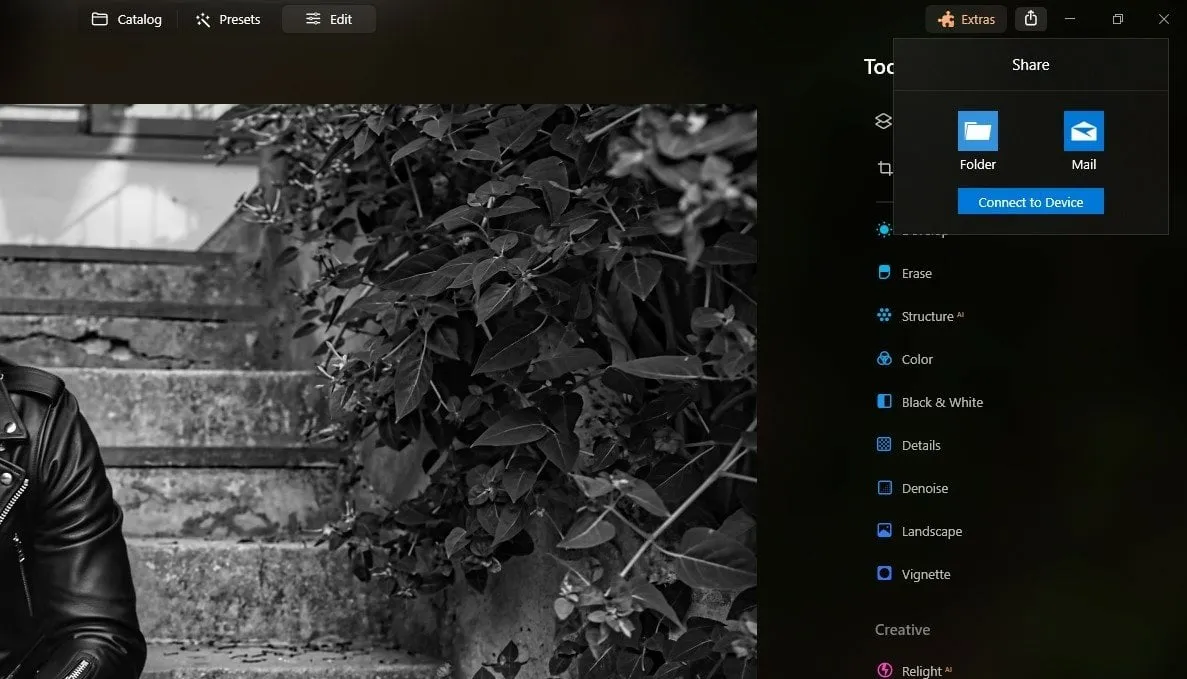The width and height of the screenshot is (1187, 679).
Task: Expand the Landscape tool
Action: pos(931,531)
